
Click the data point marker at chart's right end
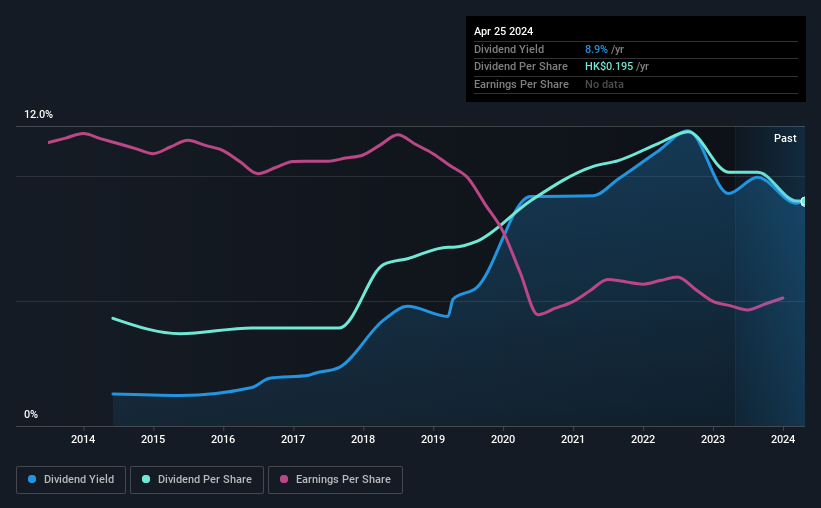(804, 202)
